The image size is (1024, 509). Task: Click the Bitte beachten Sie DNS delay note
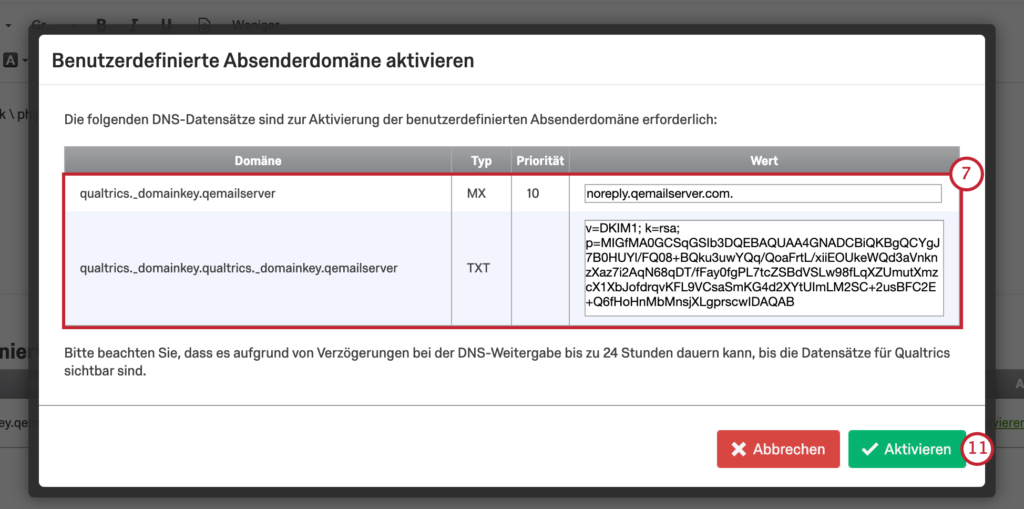[x=507, y=363]
